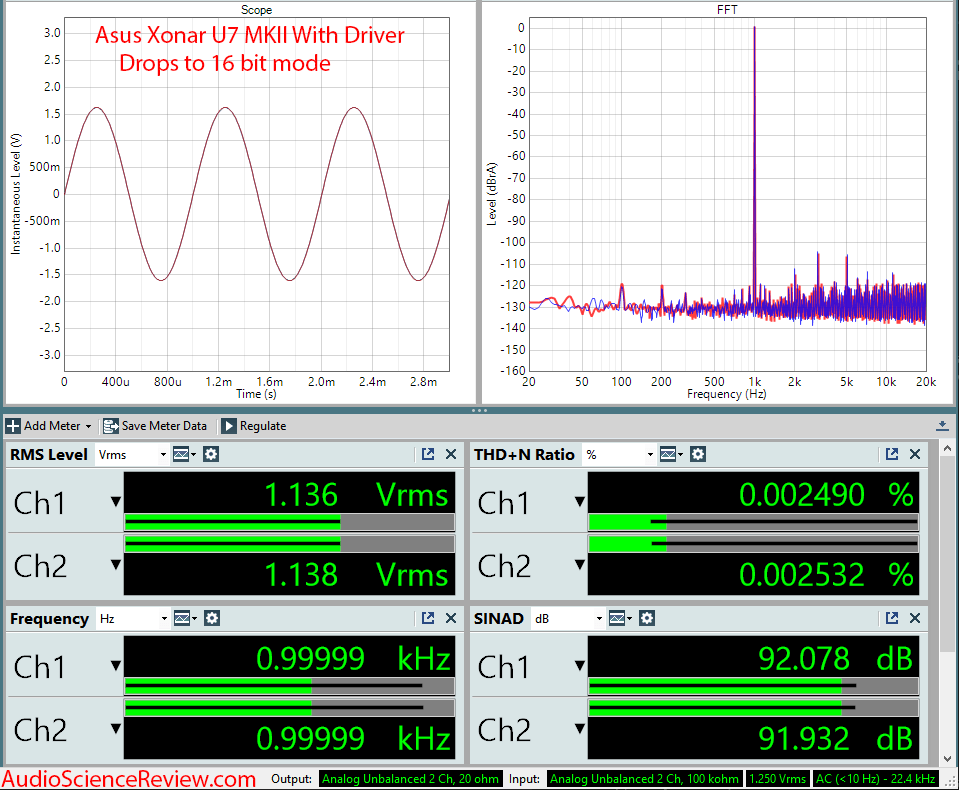Pop out the SINAD meter
The height and width of the screenshot is (790, 959).
coord(892,618)
